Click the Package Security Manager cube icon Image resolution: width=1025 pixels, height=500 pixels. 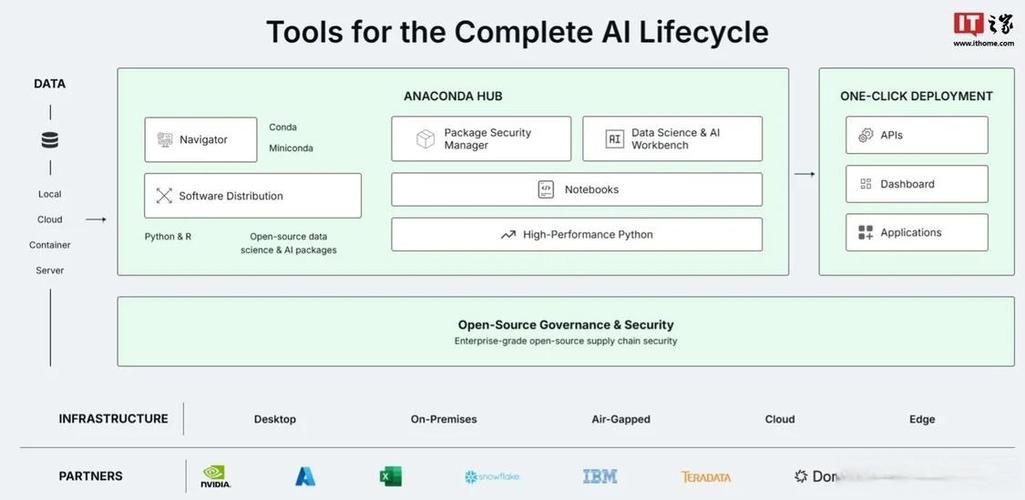426,139
